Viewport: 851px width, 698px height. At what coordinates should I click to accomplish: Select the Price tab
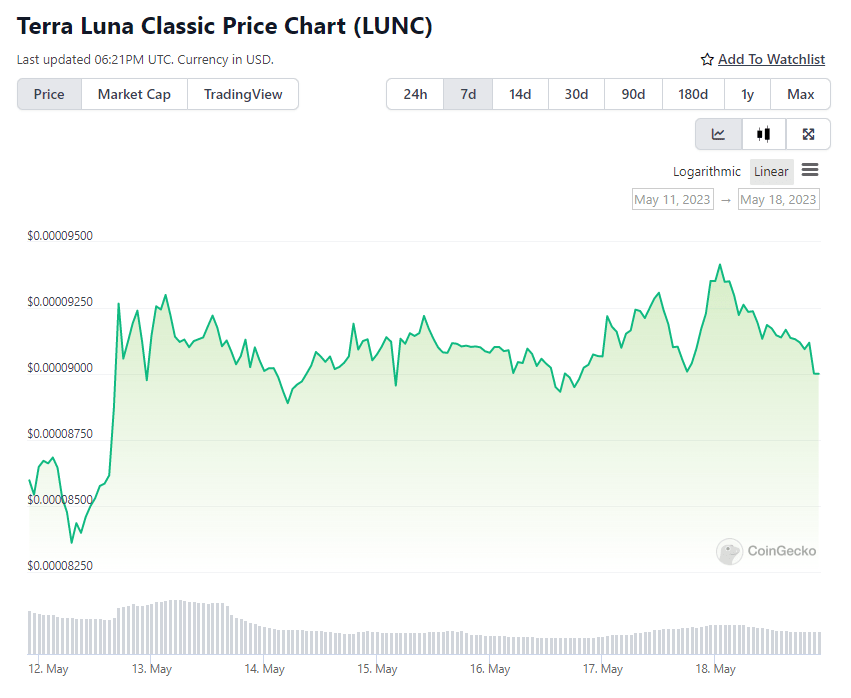(49, 94)
